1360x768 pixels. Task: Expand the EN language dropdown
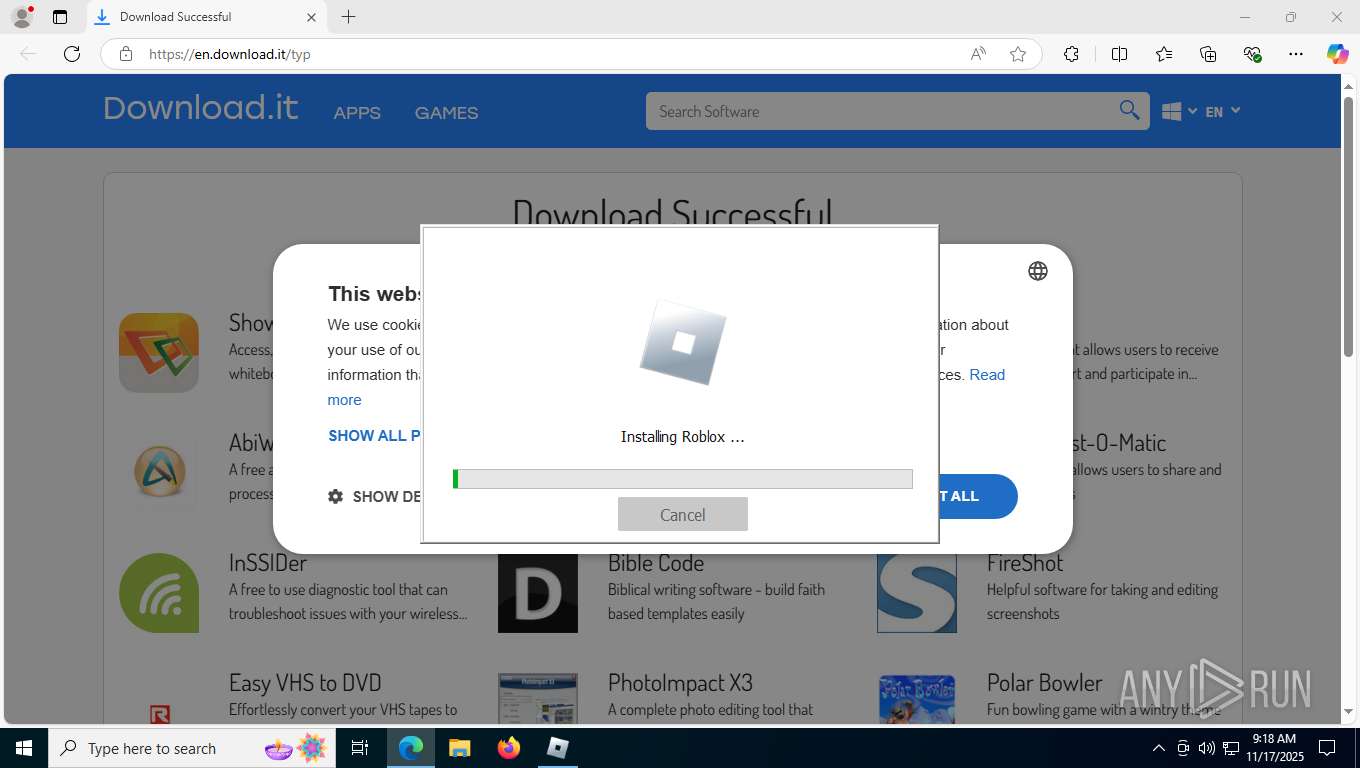click(x=1222, y=111)
